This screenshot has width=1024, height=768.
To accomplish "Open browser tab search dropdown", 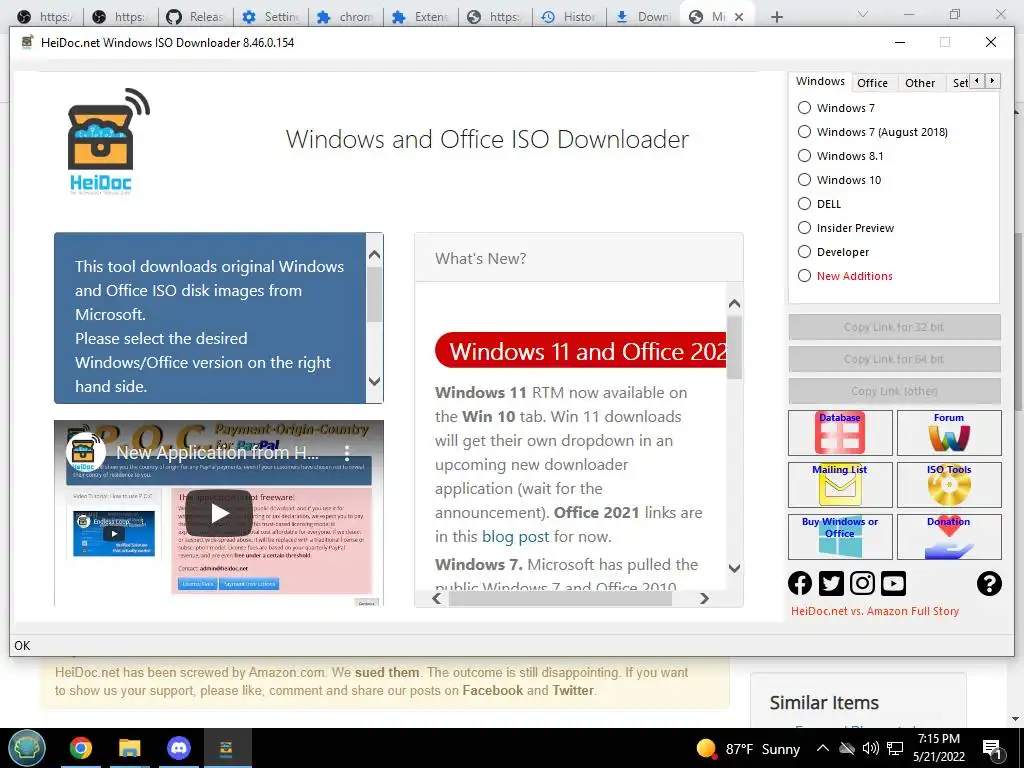I will [x=862, y=14].
